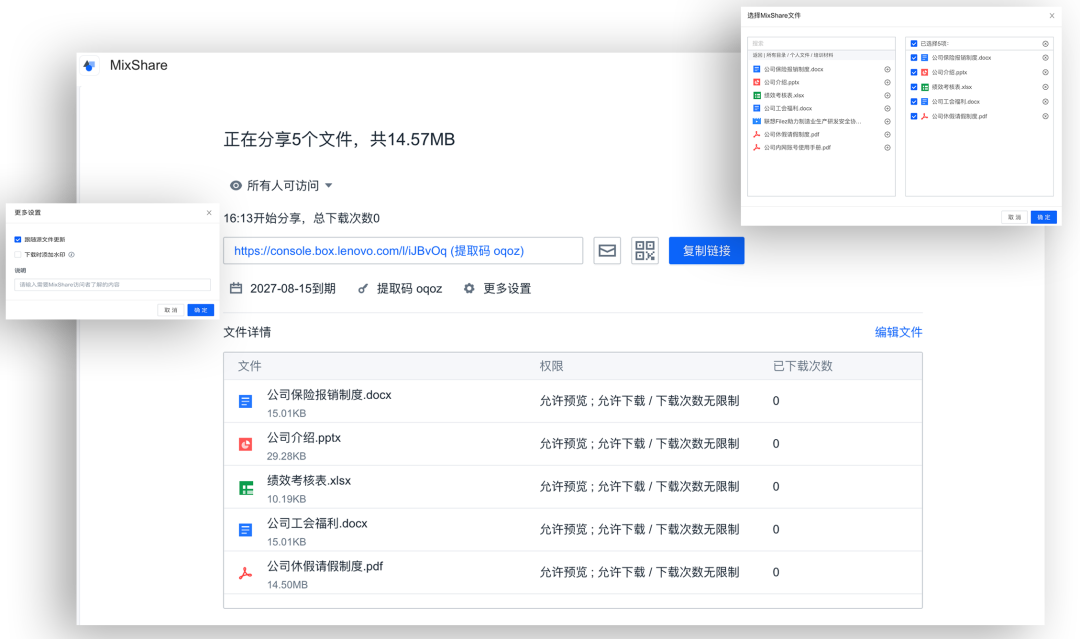Screen dimensions: 1080x639
Task: Click the calendar icon beside 2027-08-15到期
Action: pyautogui.click(x=236, y=289)
